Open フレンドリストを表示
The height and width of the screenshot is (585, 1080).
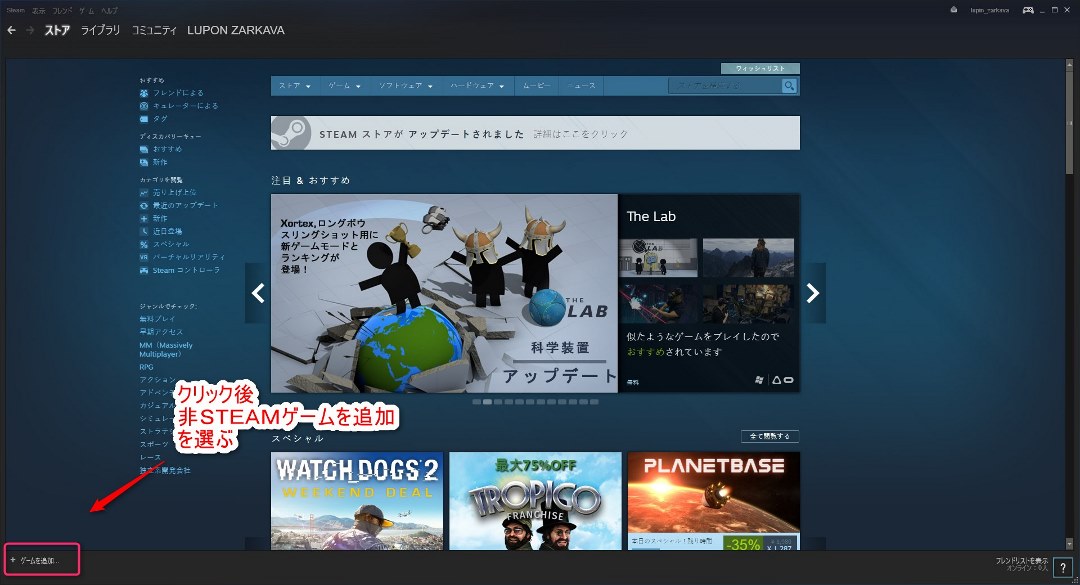click(x=1021, y=561)
